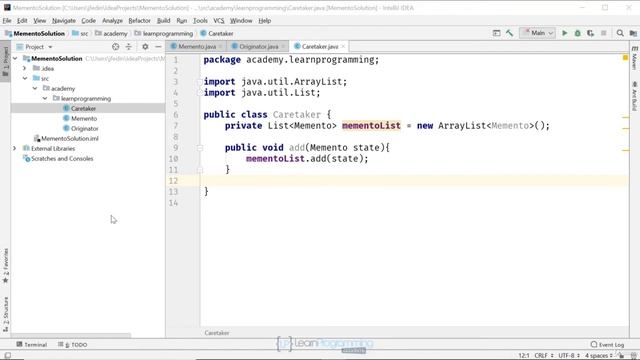Open Search Everywhere magnifier icon
Screen dimensions: 640x360
click(x=620, y=33)
